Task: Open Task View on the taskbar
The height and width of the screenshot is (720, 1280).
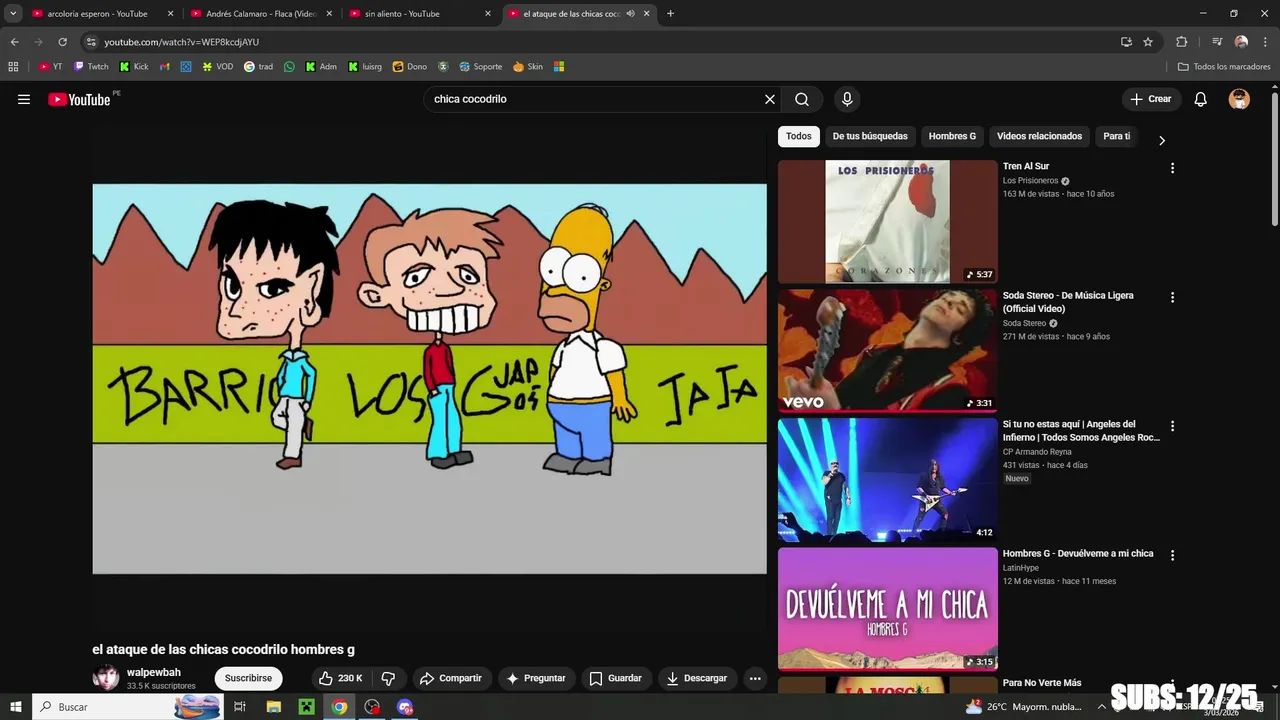Action: pos(240,707)
